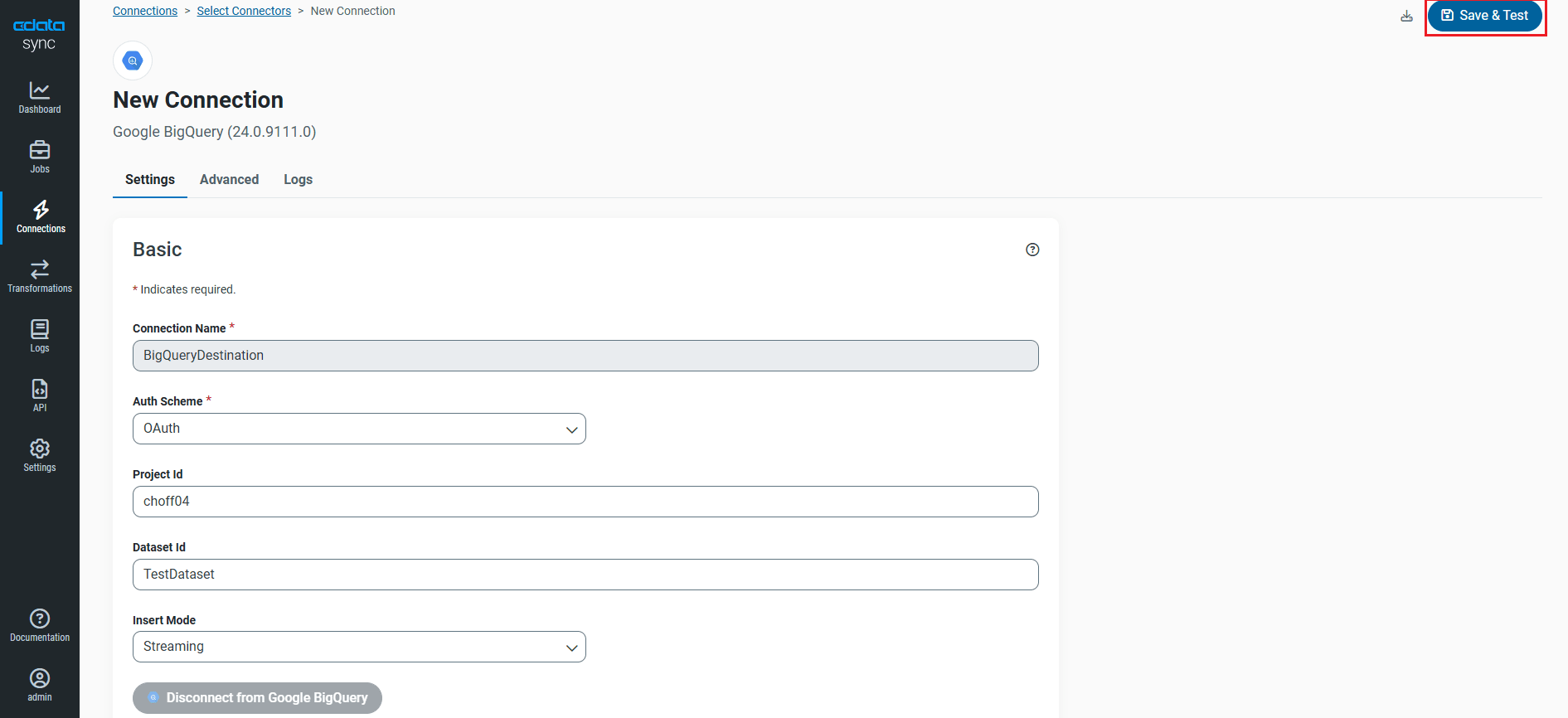Click the Google BigQuery connector logo
Screen dimensions: 1568x718
(x=133, y=61)
